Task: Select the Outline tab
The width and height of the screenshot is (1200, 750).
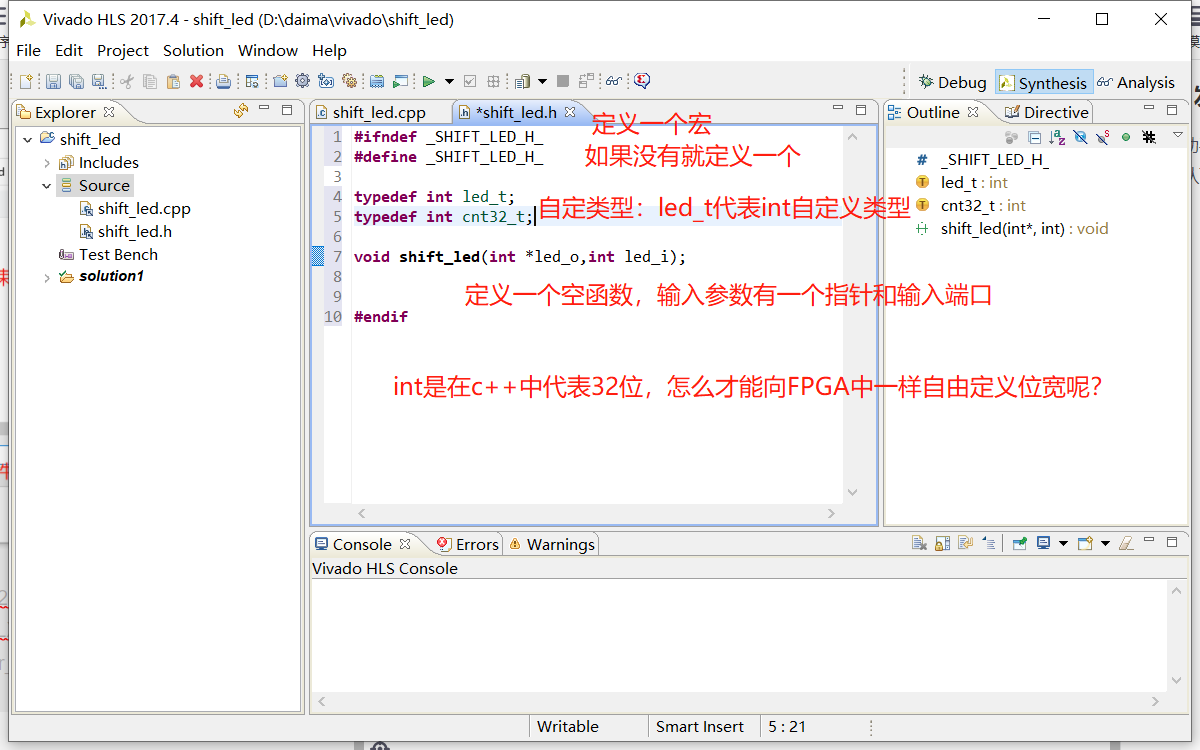Action: pyautogui.click(x=933, y=112)
